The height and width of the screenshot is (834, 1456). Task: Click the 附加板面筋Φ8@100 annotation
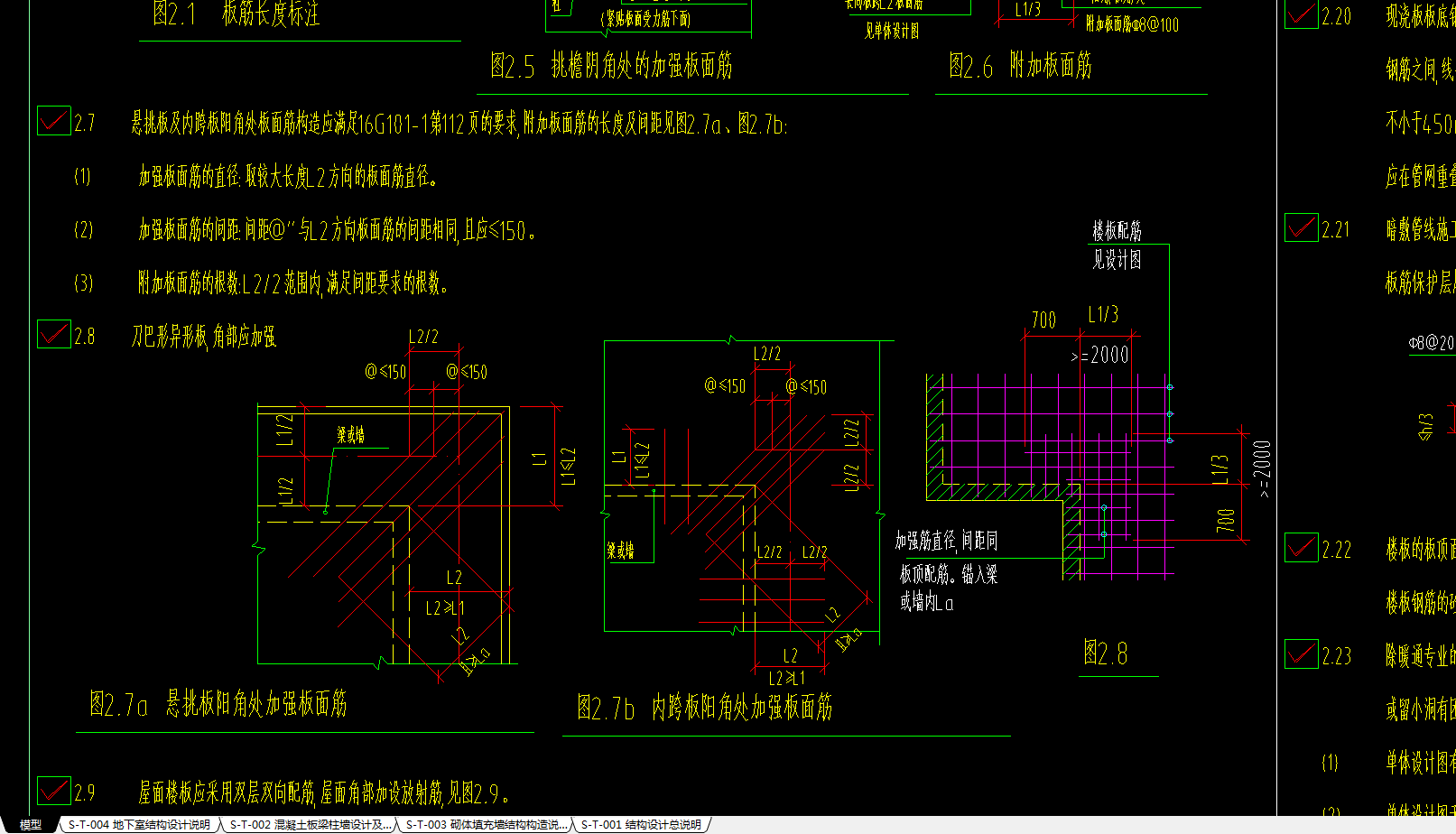coord(1132,24)
